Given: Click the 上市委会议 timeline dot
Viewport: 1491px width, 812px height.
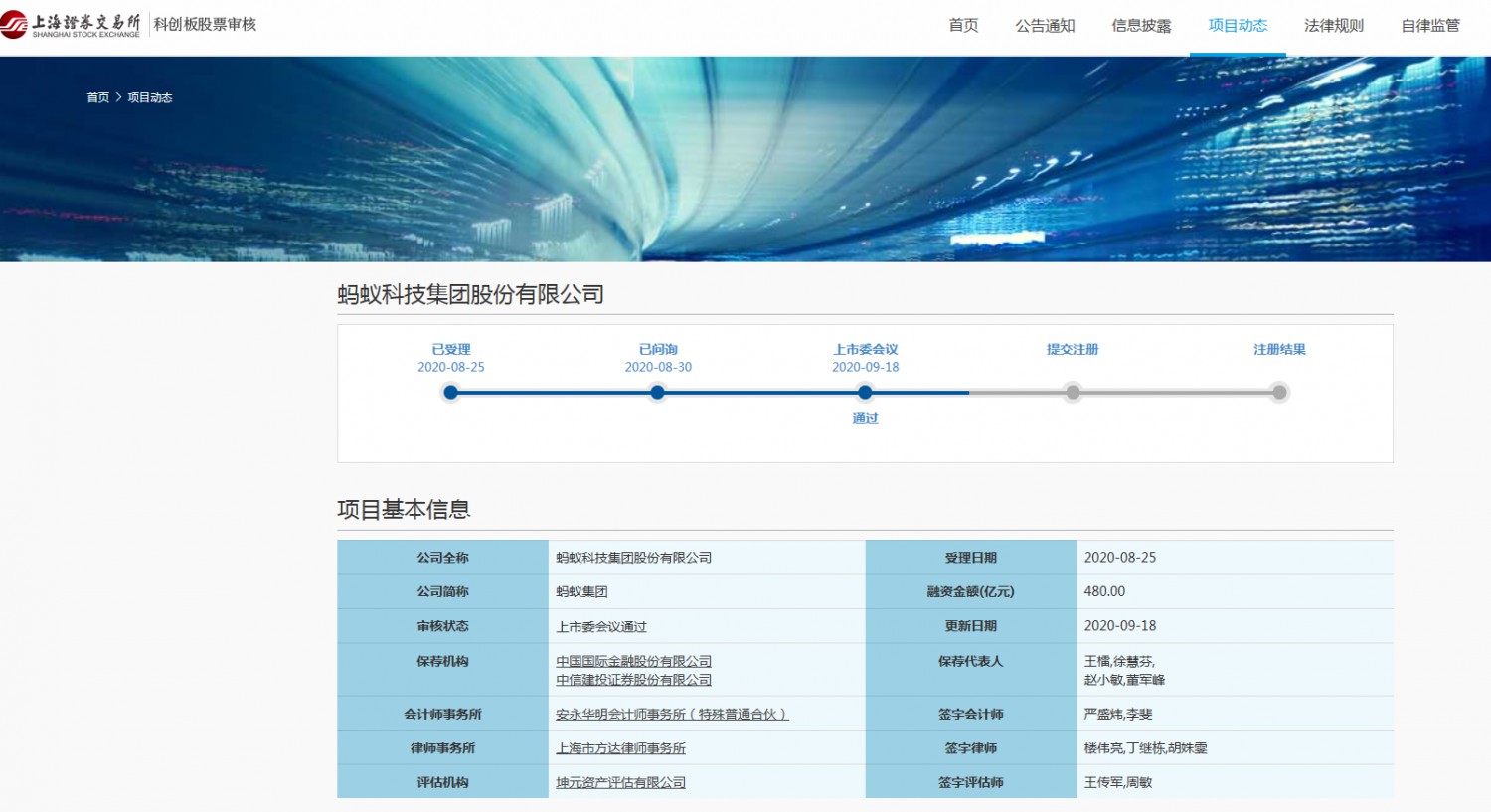Looking at the screenshot, I should (x=865, y=393).
